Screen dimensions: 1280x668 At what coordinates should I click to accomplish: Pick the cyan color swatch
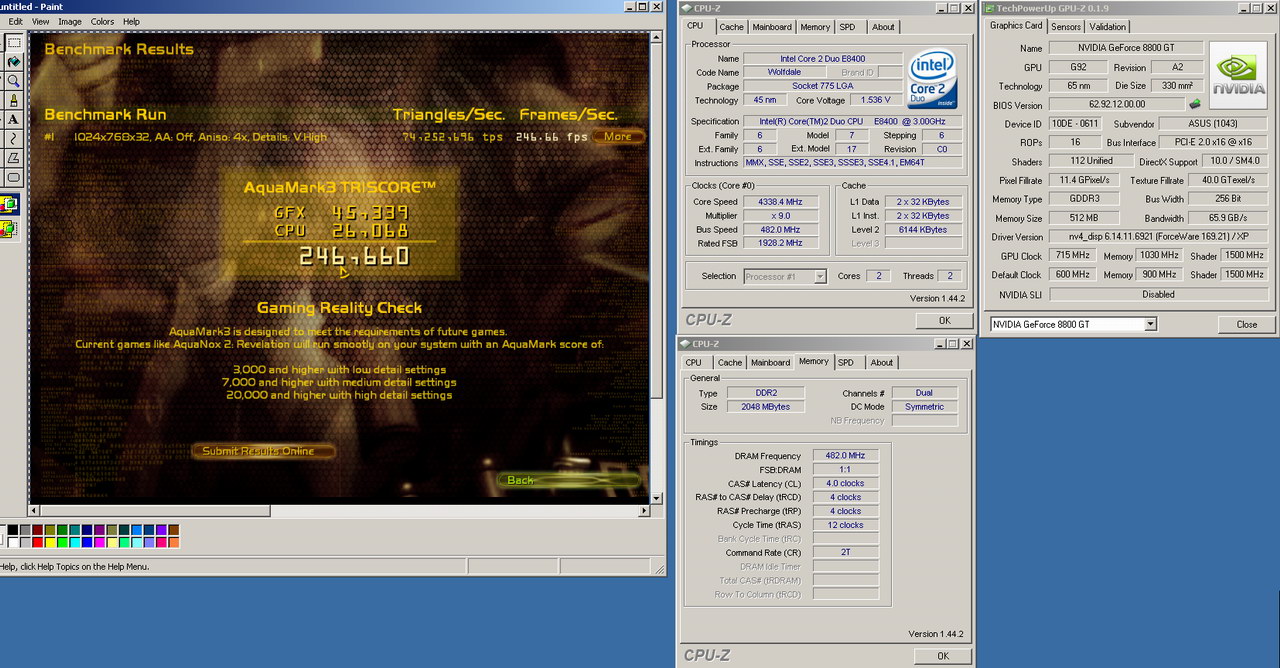coord(75,542)
